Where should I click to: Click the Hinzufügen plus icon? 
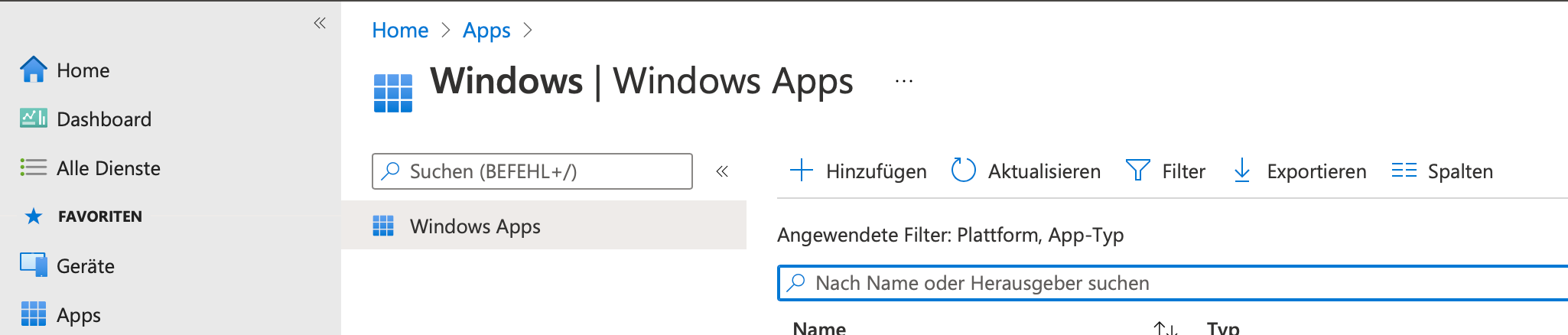pyautogui.click(x=801, y=170)
